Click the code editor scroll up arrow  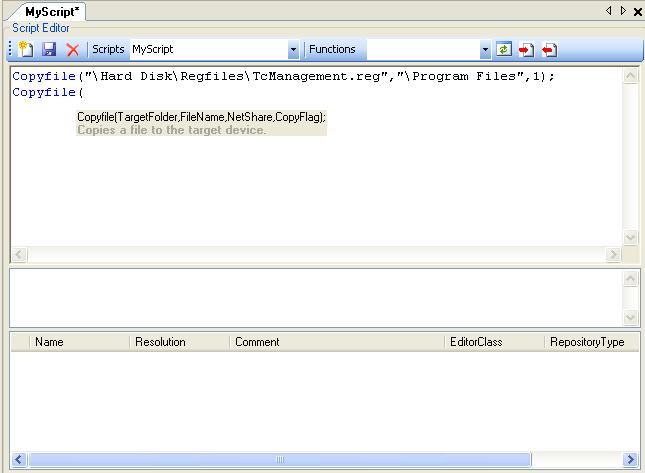[631, 75]
